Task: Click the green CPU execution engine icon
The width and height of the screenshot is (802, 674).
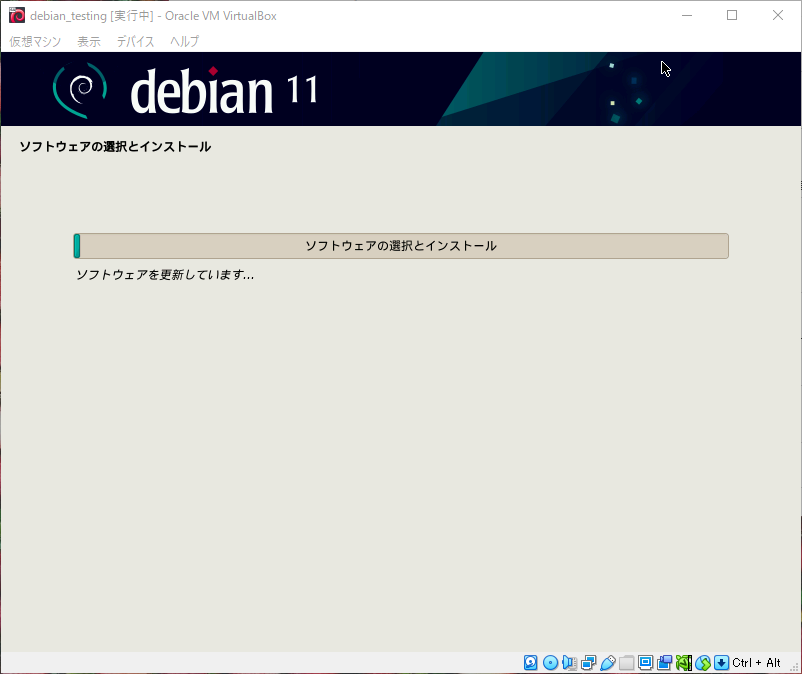Action: click(x=684, y=663)
